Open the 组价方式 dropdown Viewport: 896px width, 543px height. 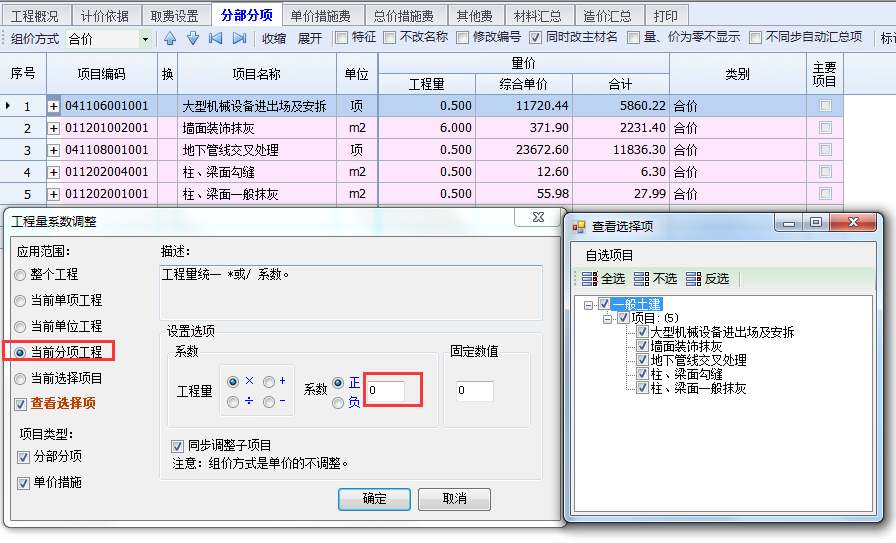coord(145,39)
